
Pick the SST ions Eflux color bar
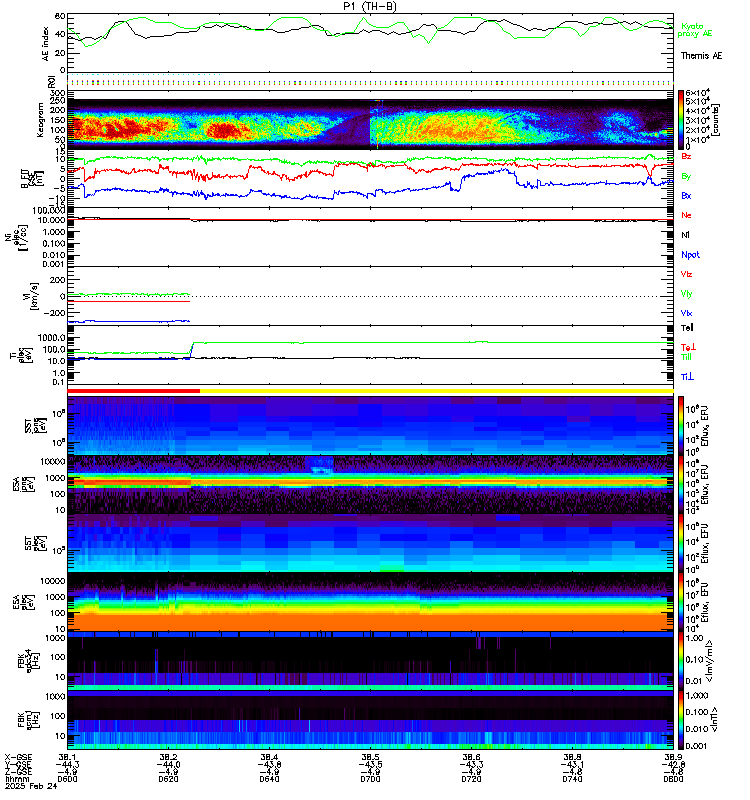coord(681,426)
